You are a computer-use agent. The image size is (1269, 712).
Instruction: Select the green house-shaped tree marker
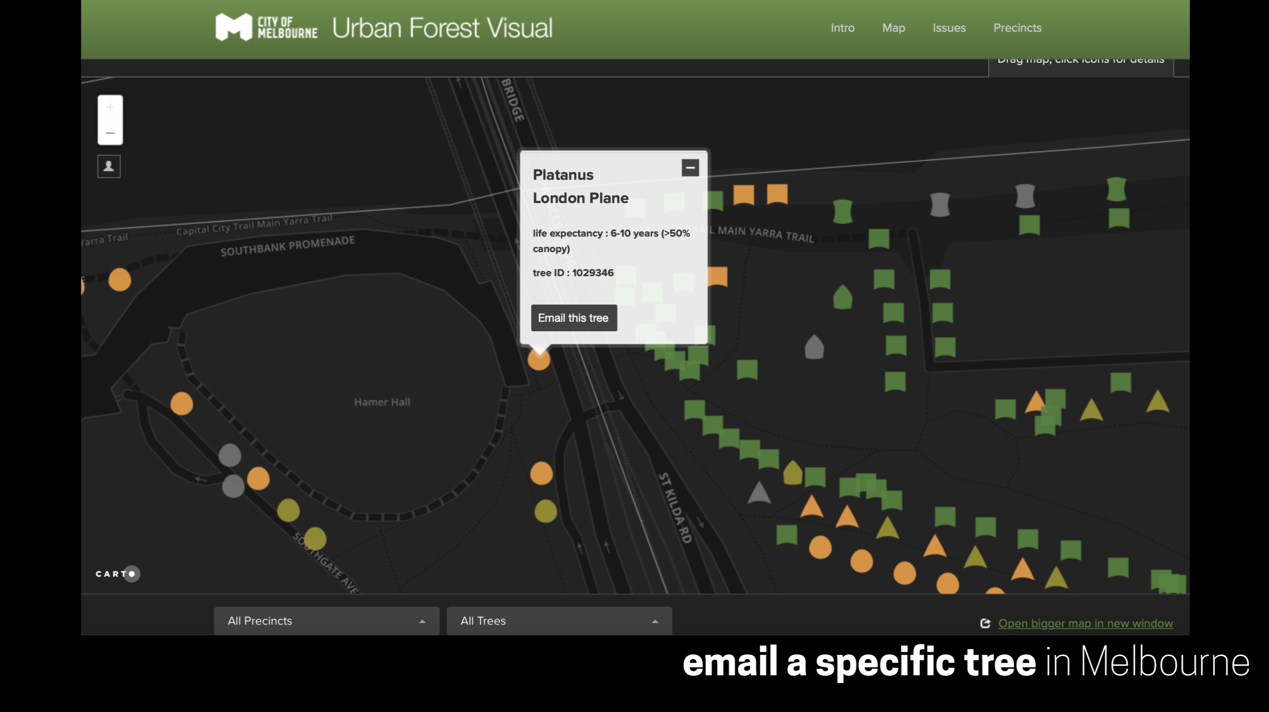(843, 297)
